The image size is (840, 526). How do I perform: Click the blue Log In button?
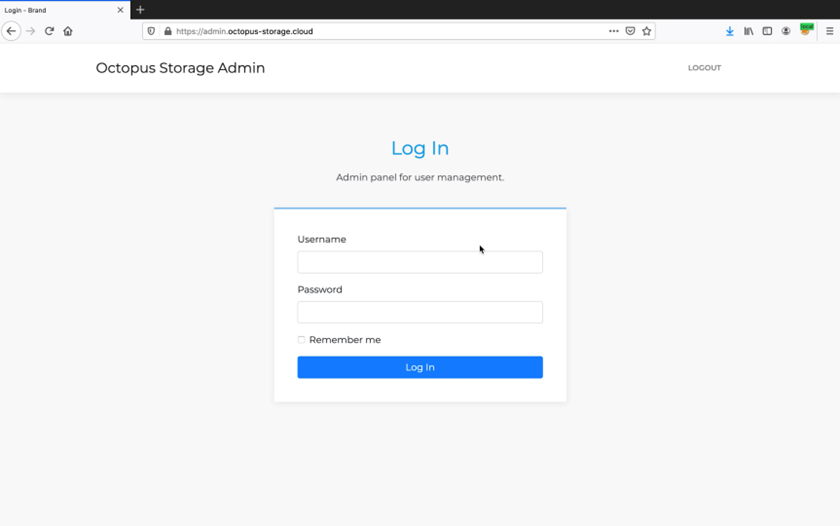coord(420,367)
